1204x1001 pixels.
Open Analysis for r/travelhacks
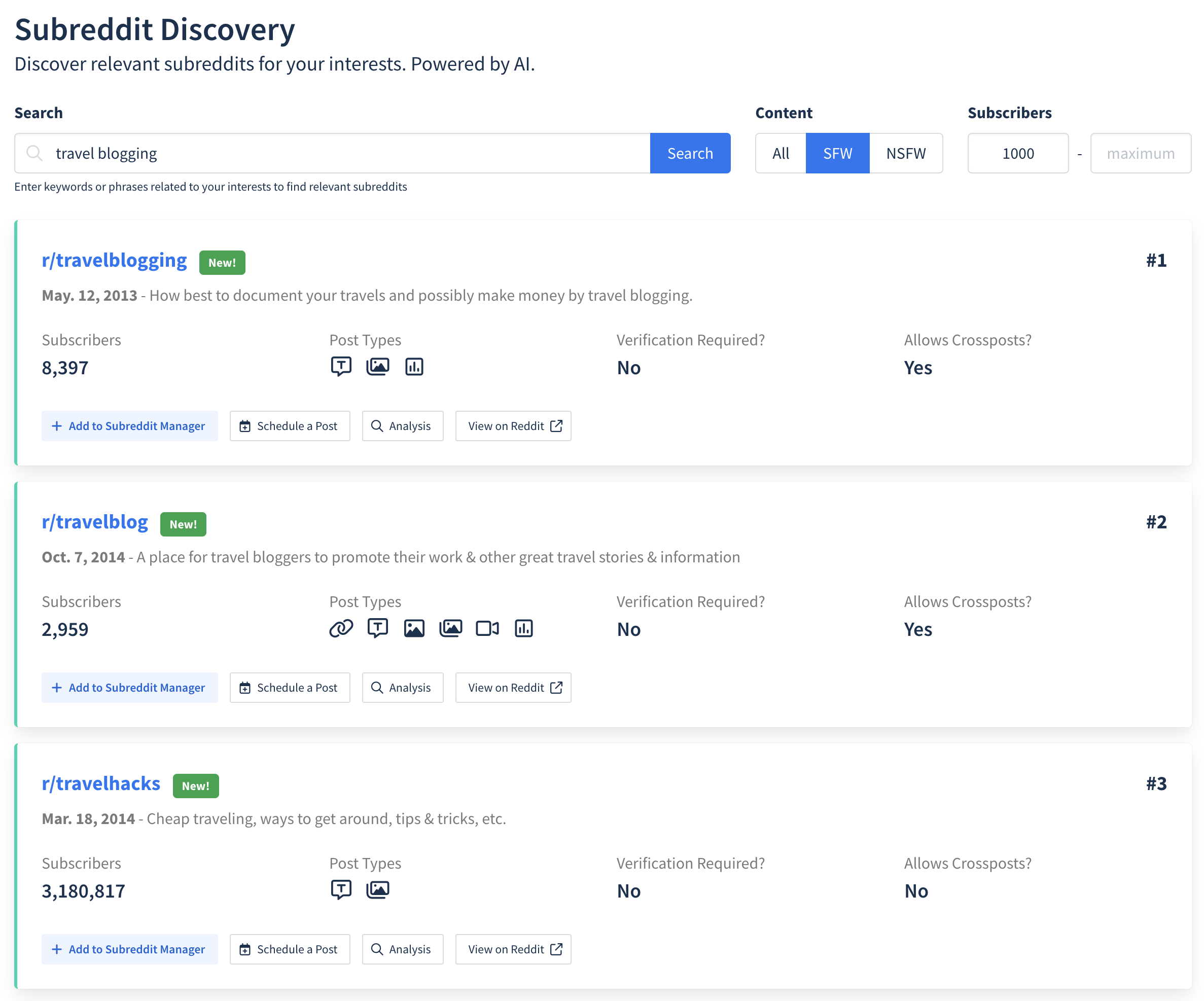[x=403, y=949]
